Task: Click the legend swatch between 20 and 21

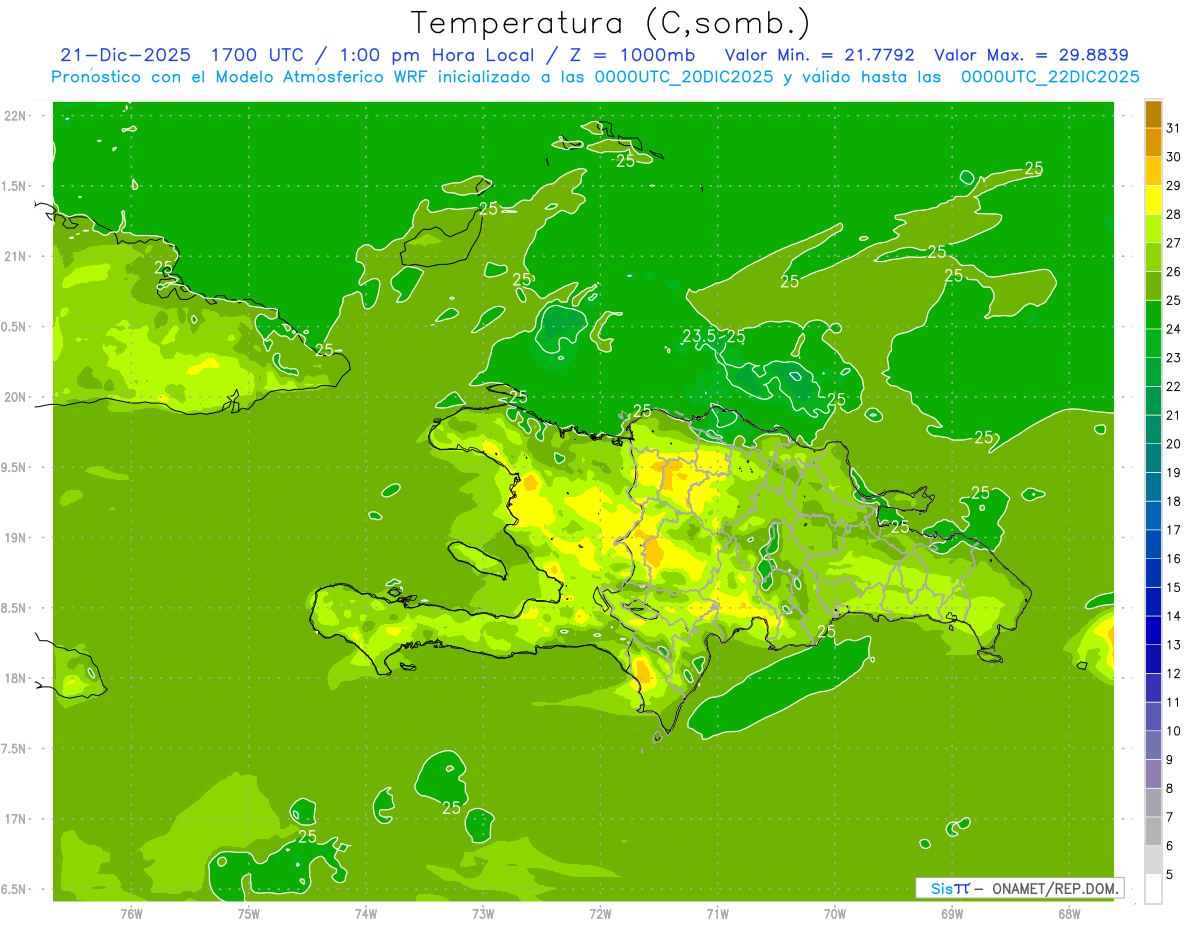Action: click(1153, 430)
